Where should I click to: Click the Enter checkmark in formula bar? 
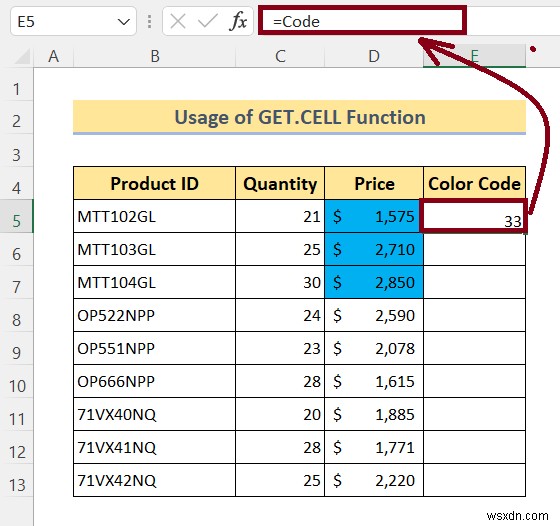[x=208, y=21]
